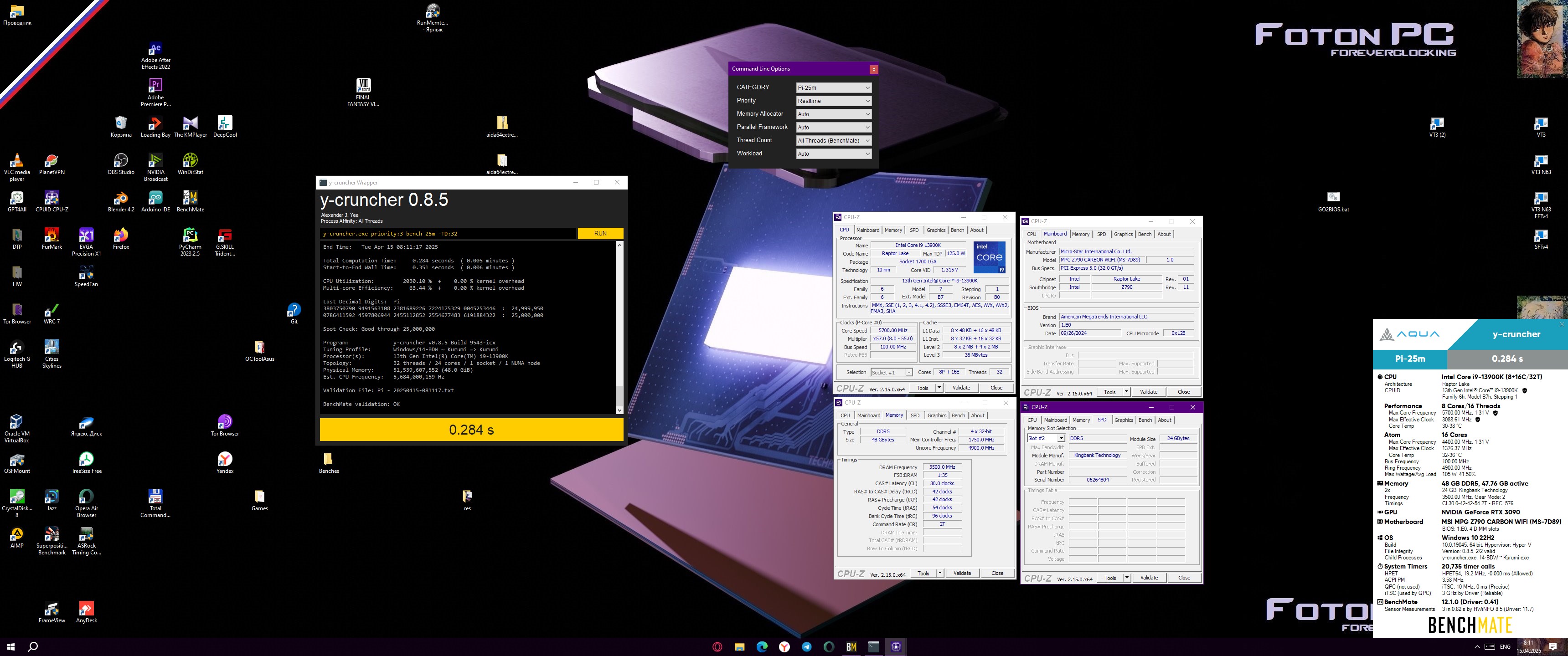Image resolution: width=1568 pixels, height=656 pixels.
Task: Open Microsoft Edge from the taskbar
Action: coord(762,646)
